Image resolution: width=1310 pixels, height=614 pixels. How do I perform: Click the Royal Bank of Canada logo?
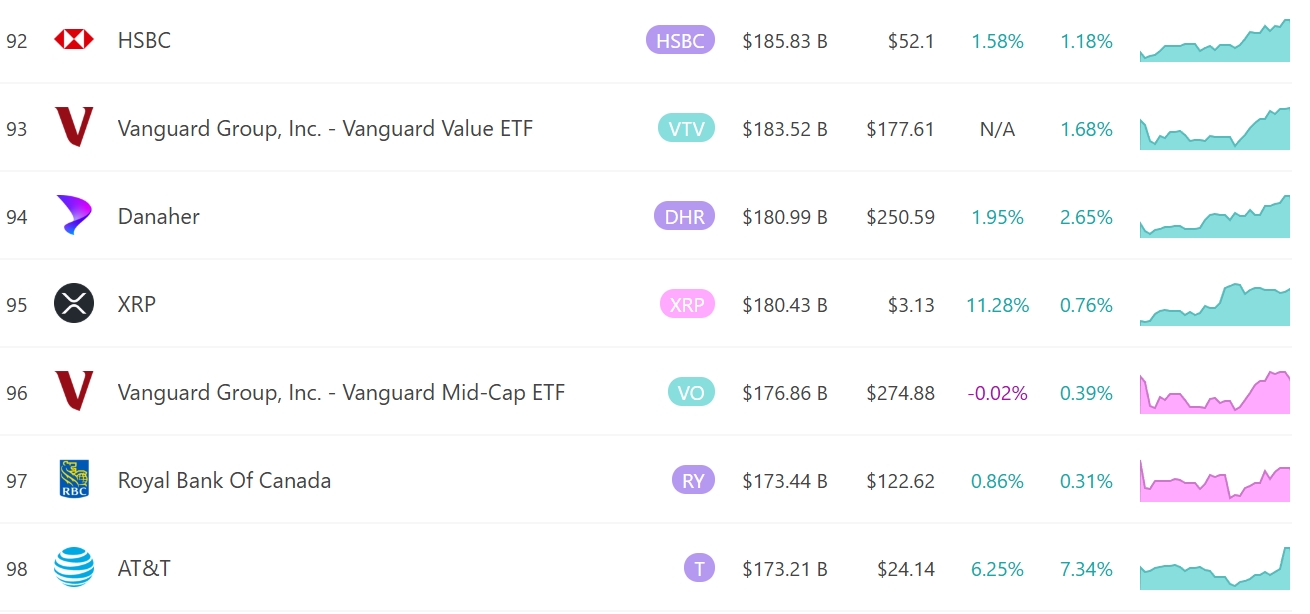[74, 479]
